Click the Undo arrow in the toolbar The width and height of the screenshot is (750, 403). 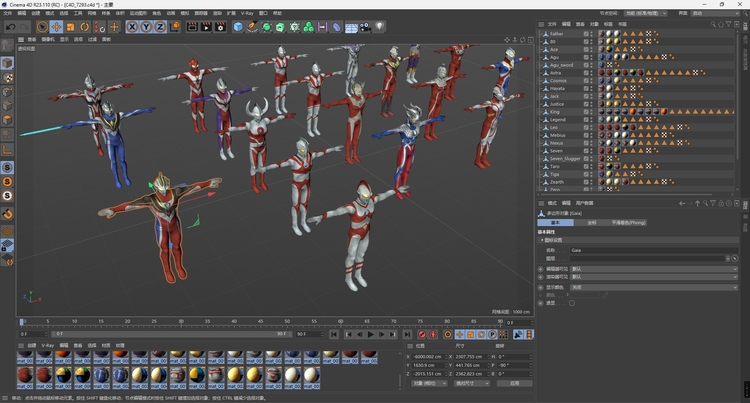coord(11,27)
